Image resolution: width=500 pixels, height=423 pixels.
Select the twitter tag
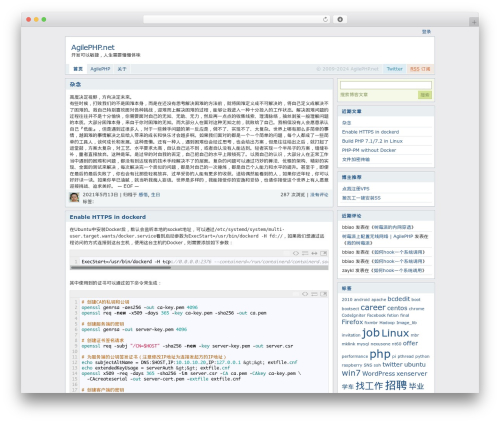[x=392, y=364]
